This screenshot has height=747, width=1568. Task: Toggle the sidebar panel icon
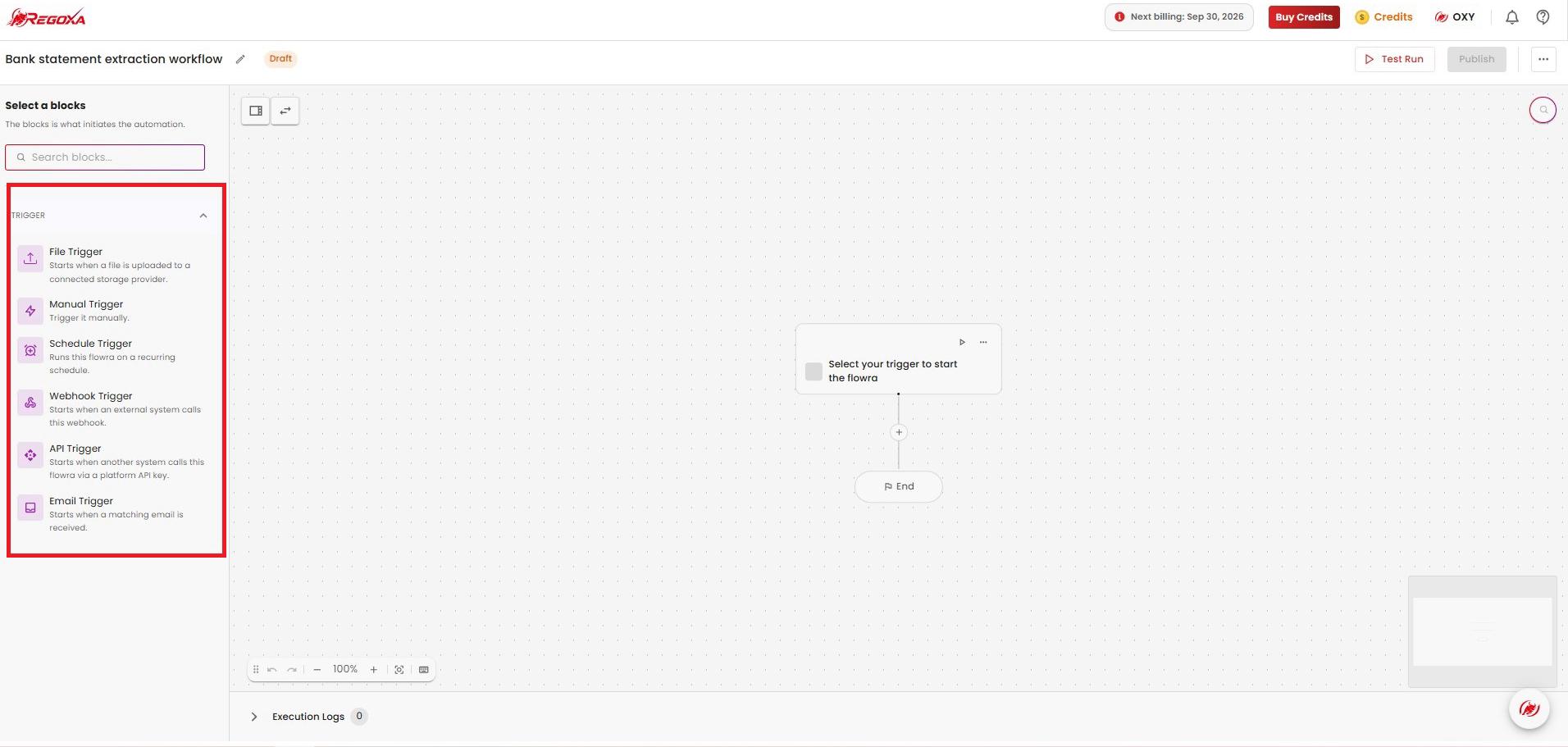click(256, 111)
